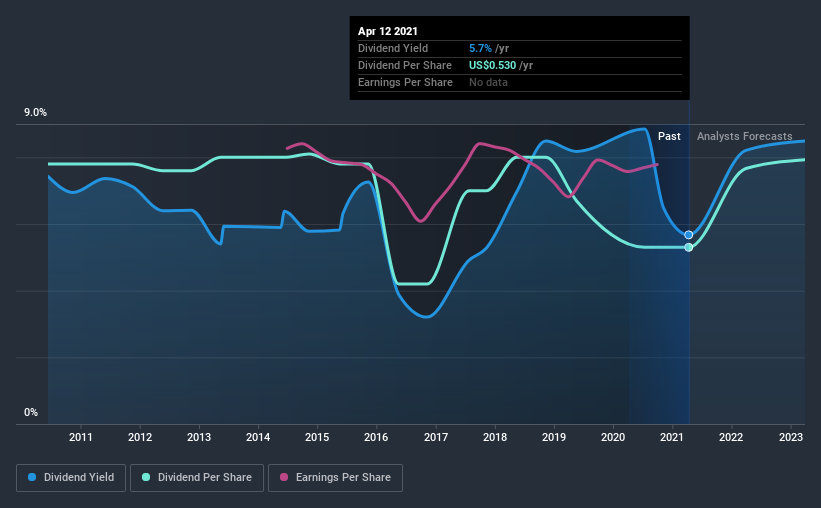Click the 9.0% y-axis label

(36, 113)
